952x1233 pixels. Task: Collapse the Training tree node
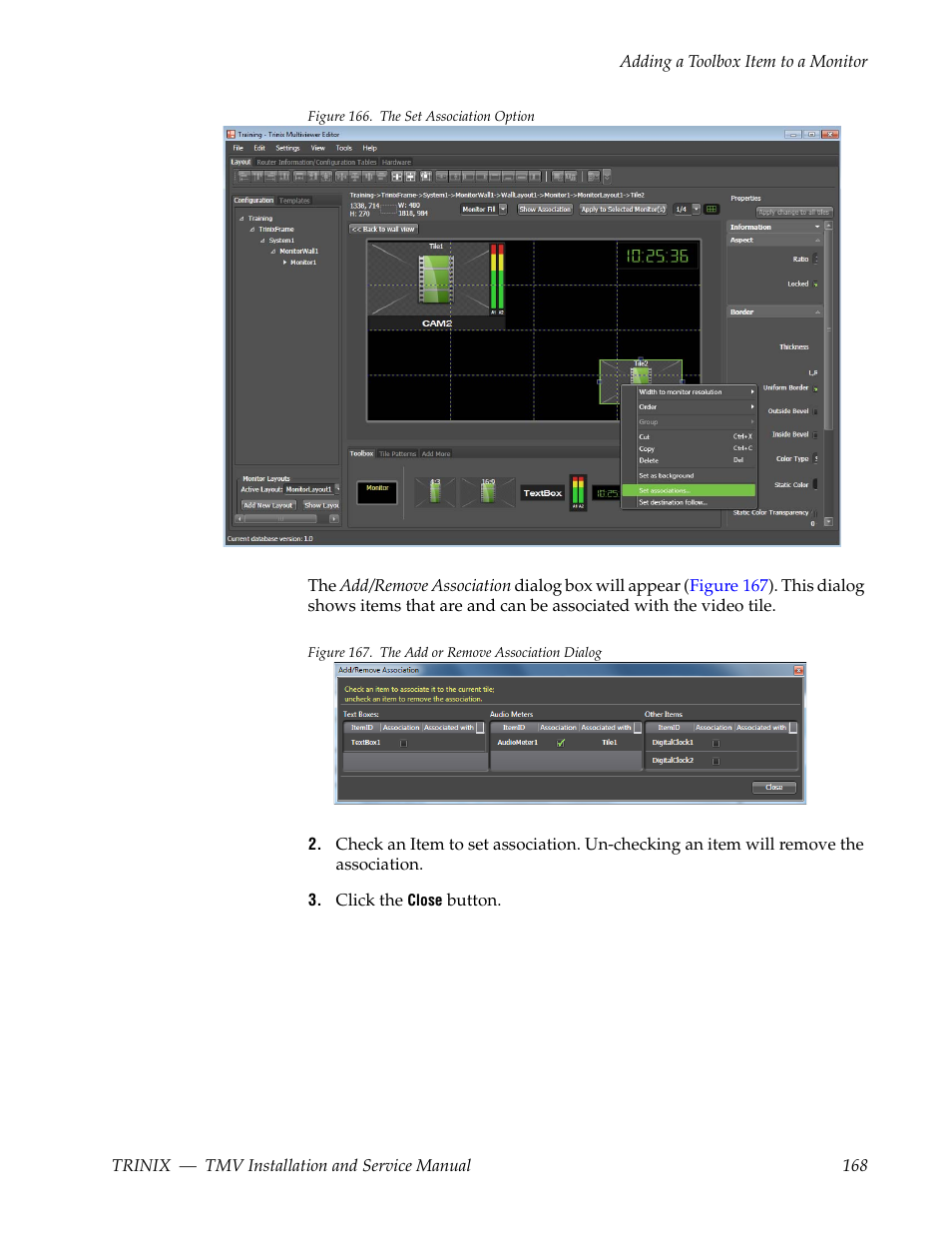pyautogui.click(x=241, y=219)
